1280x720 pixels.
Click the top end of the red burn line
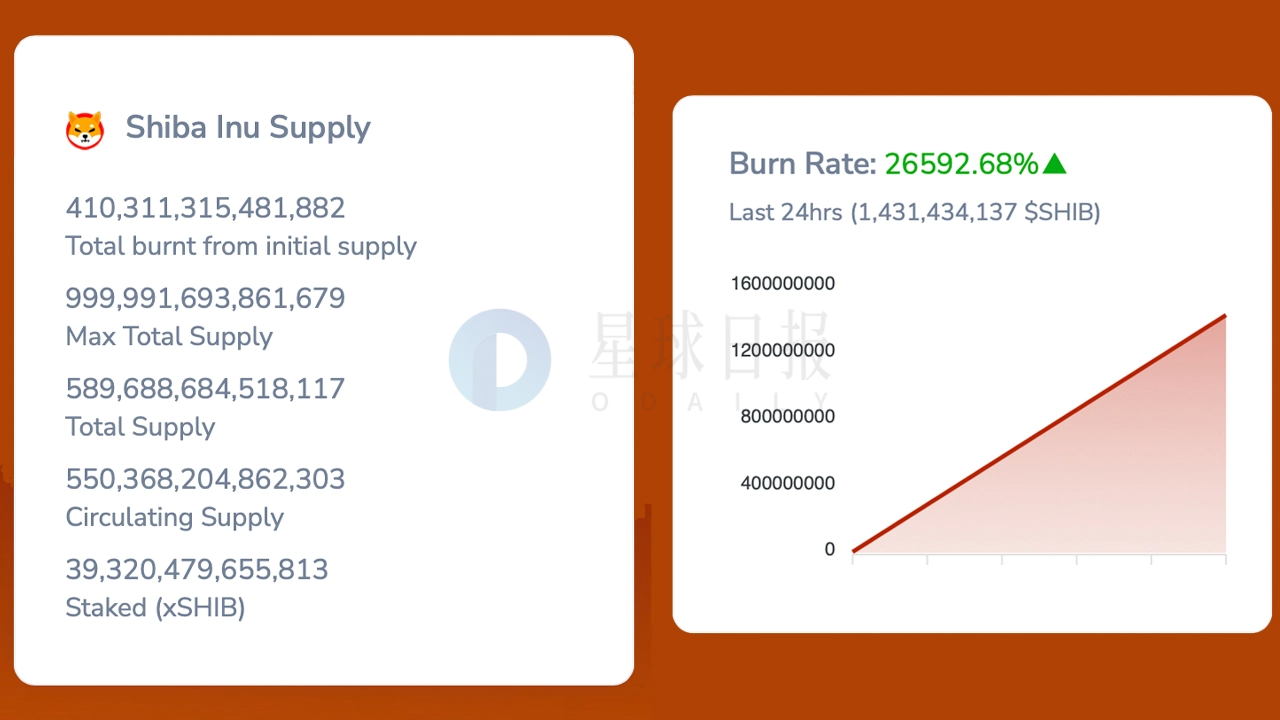[1224, 317]
